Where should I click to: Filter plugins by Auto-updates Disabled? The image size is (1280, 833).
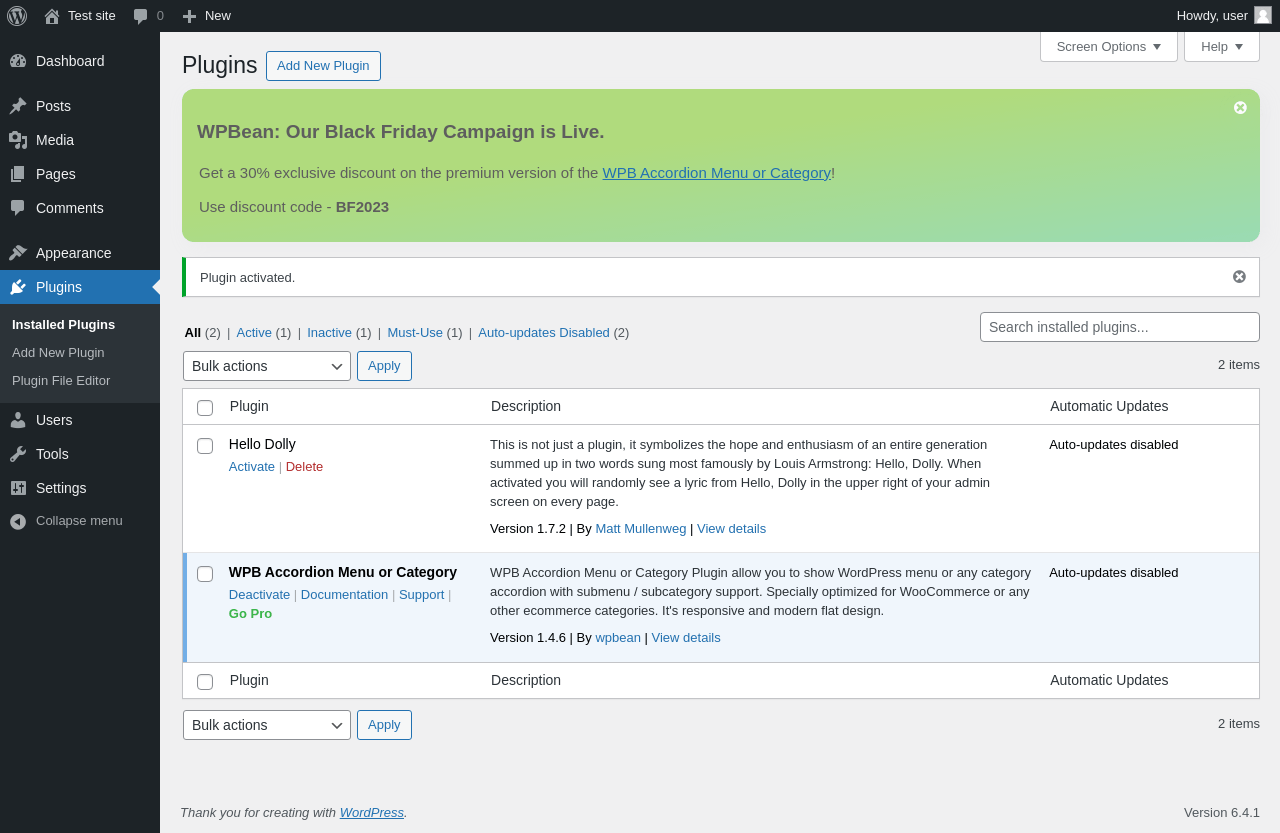pos(544,333)
